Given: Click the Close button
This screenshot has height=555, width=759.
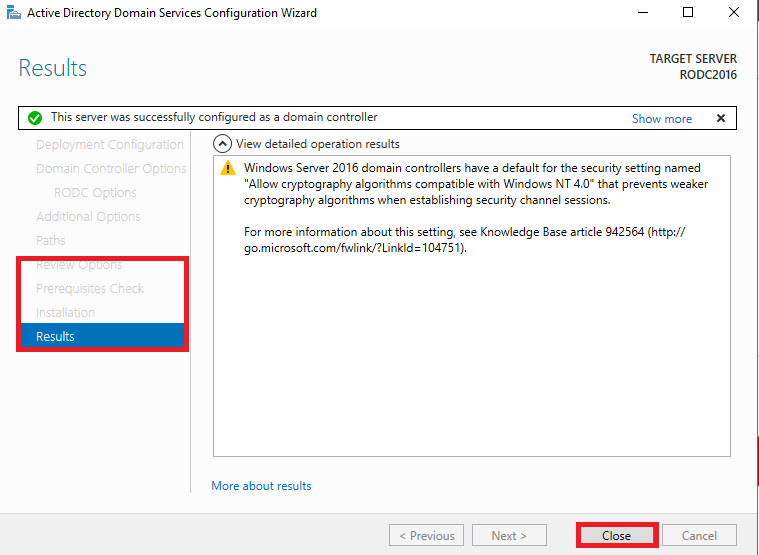Looking at the screenshot, I should click(616, 536).
